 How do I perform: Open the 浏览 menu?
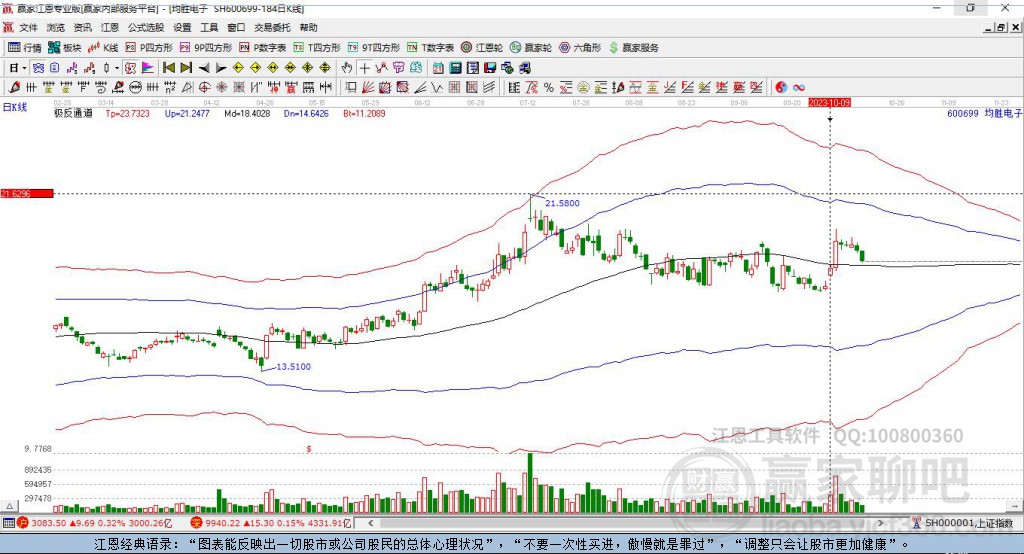(56, 27)
